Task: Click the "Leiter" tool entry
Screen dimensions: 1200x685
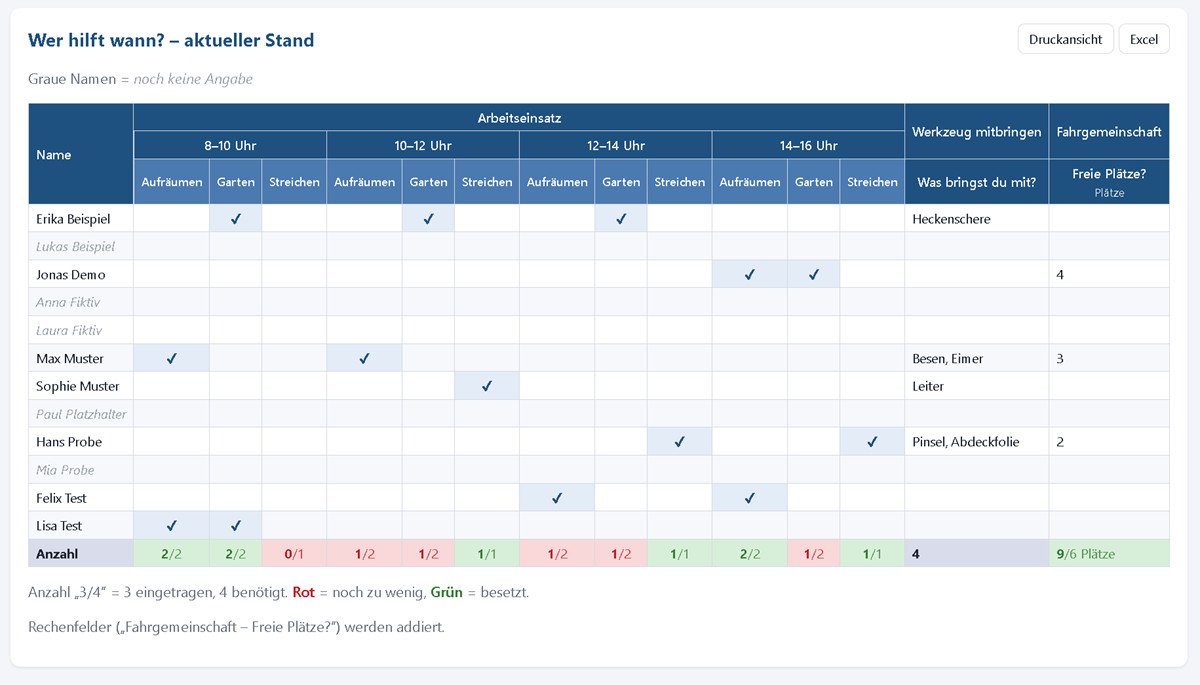Action: (928, 387)
